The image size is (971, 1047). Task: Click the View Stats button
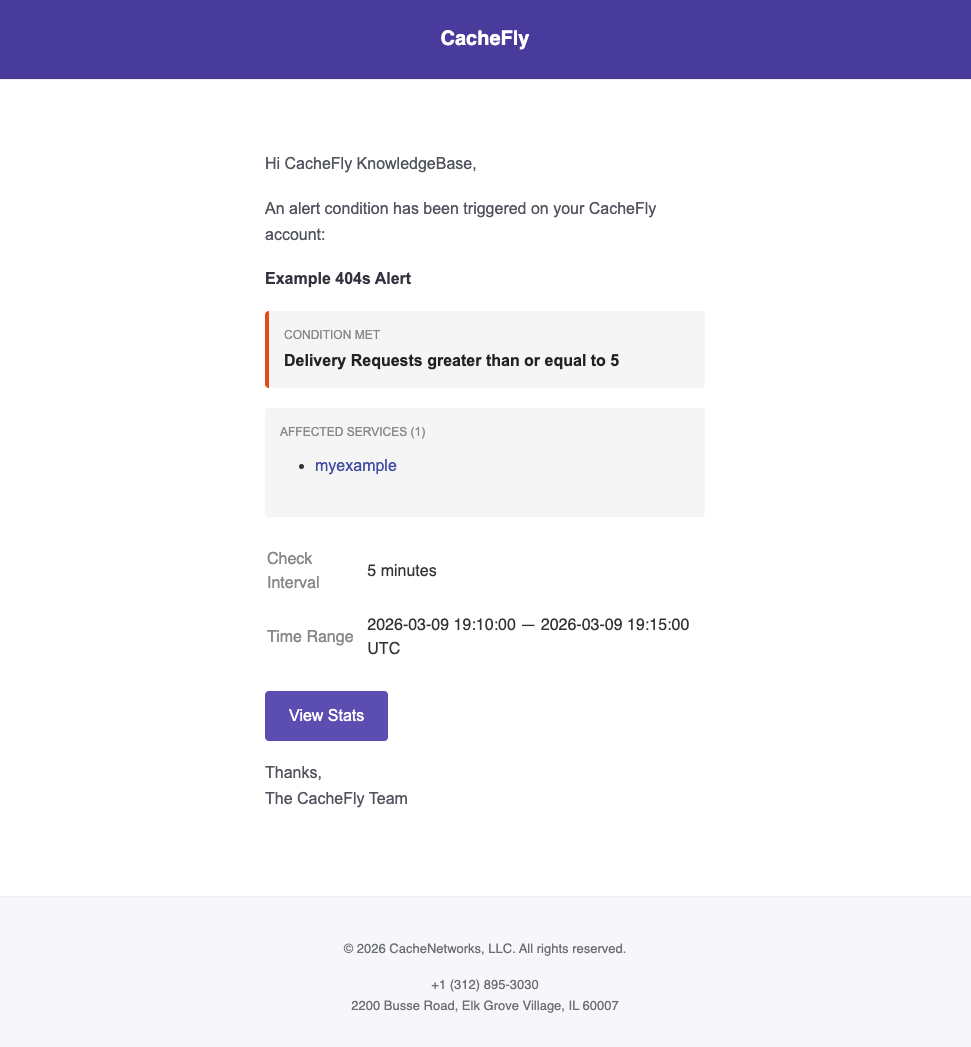[x=326, y=716]
